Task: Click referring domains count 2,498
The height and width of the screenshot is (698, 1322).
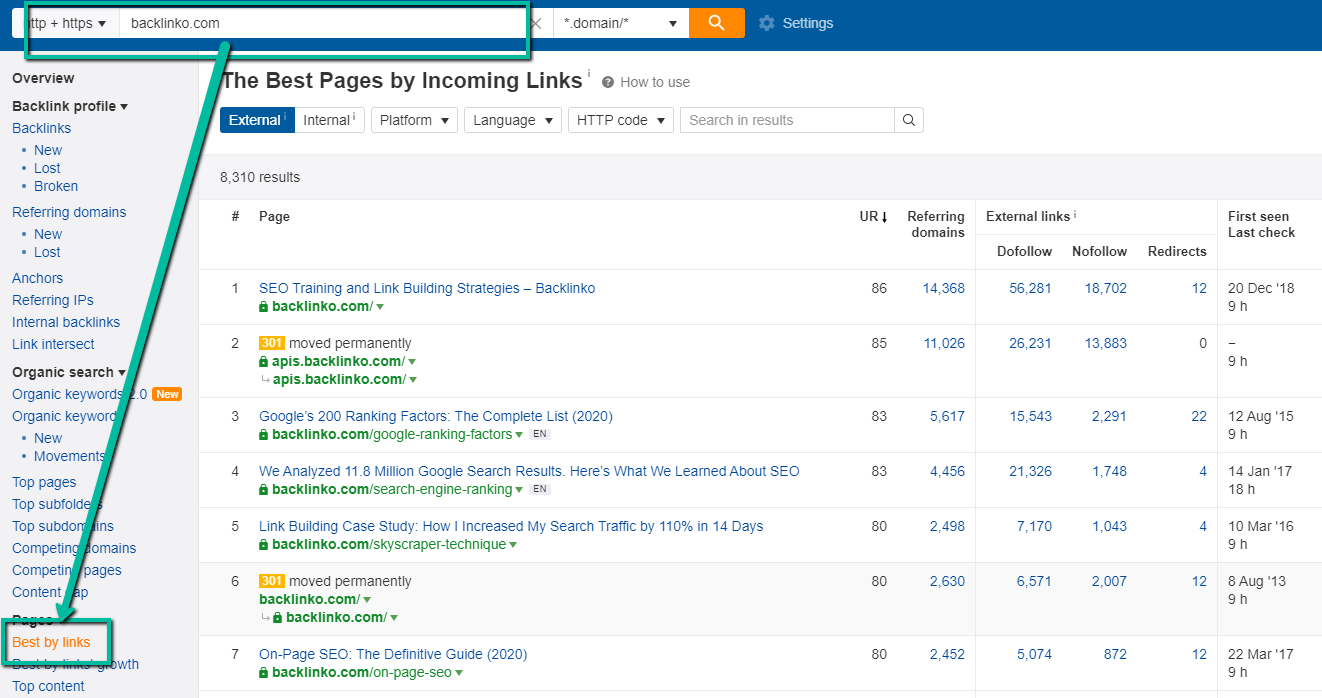Action: click(947, 526)
